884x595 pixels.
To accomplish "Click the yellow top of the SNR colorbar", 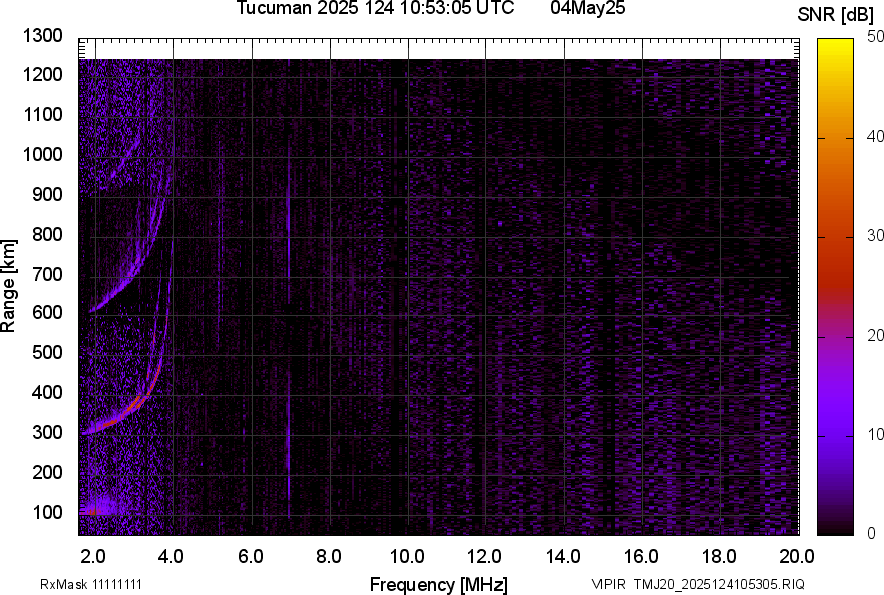I will click(x=835, y=50).
